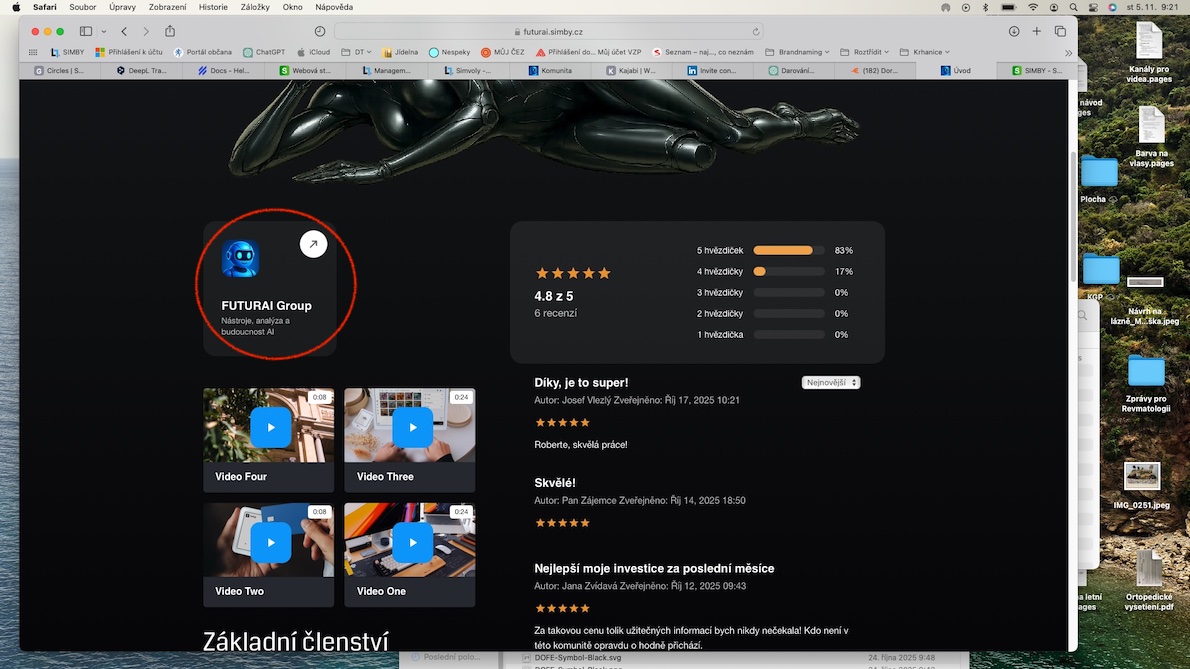The height and width of the screenshot is (669, 1190).
Task: Expand the Brandnaming bookmarks folder
Action: pyautogui.click(x=797, y=52)
